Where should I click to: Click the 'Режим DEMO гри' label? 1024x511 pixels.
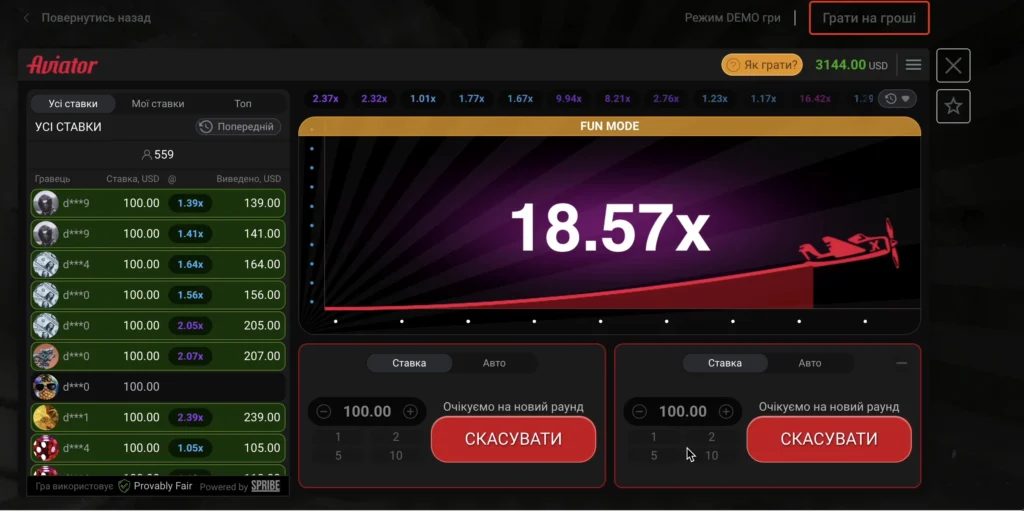pyautogui.click(x=732, y=18)
